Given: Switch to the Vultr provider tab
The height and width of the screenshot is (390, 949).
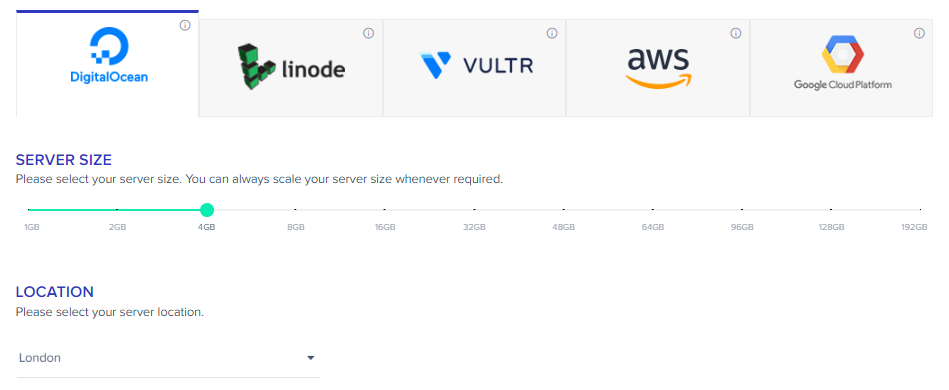Looking at the screenshot, I should [x=474, y=68].
